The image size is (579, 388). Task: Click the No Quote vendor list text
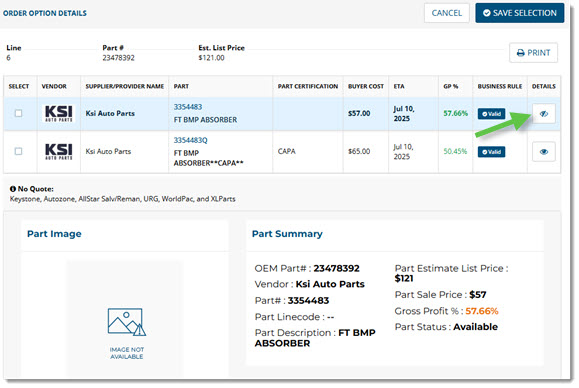click(x=123, y=200)
